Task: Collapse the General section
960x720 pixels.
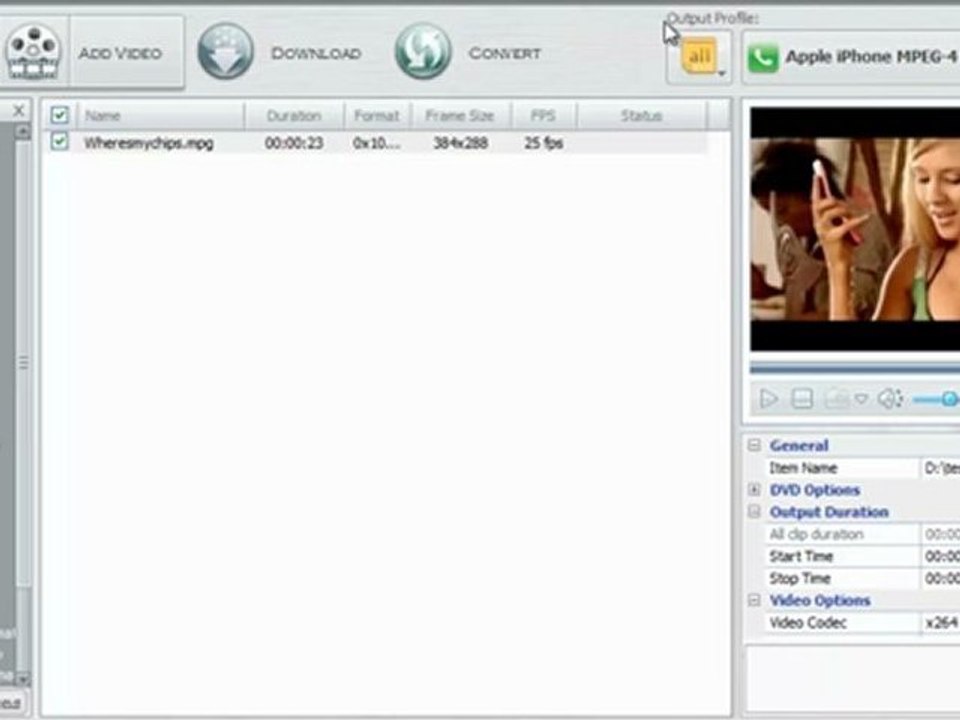Action: pyautogui.click(x=754, y=445)
